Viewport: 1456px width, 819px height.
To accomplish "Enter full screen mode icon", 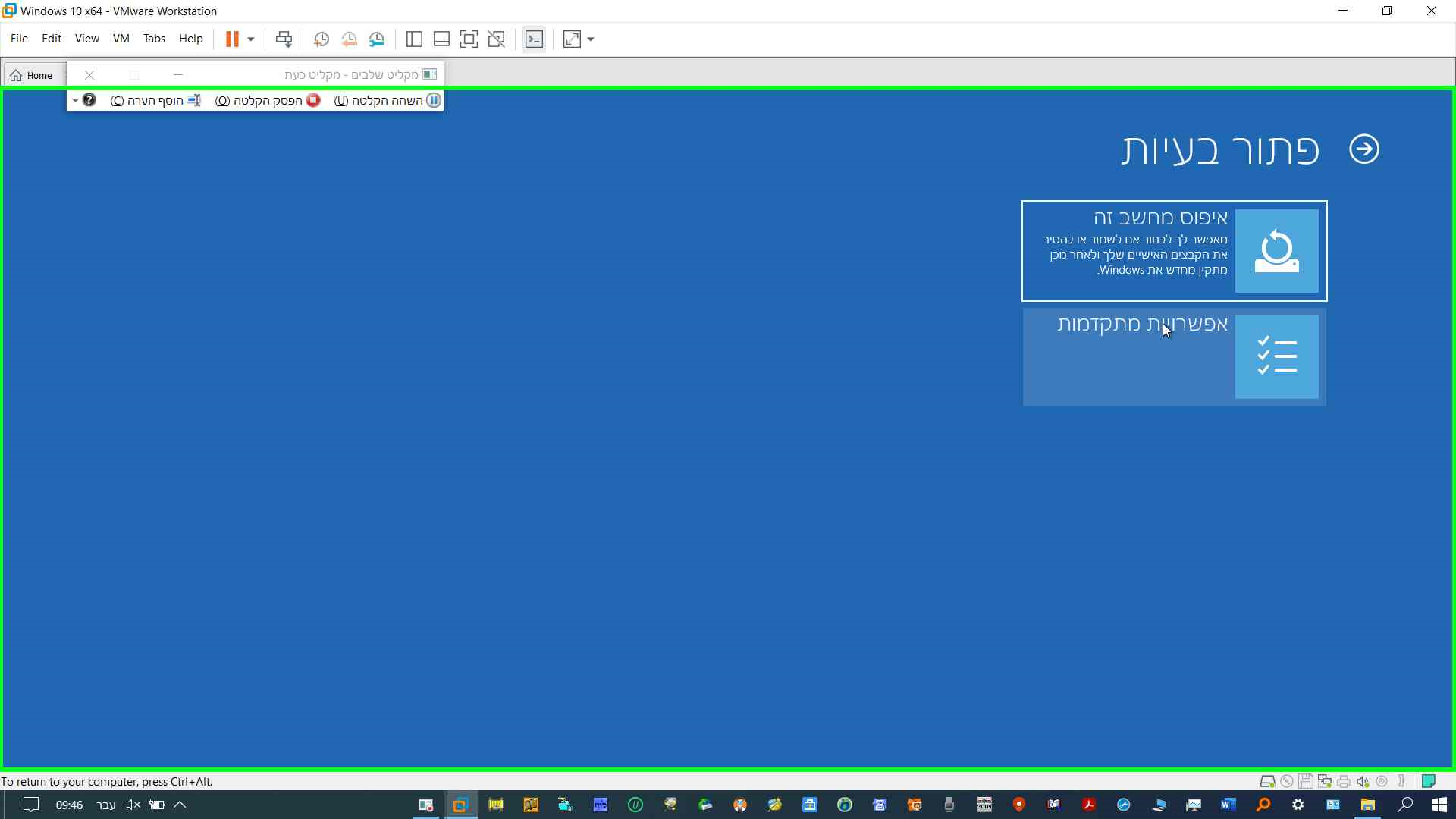I will coord(469,39).
